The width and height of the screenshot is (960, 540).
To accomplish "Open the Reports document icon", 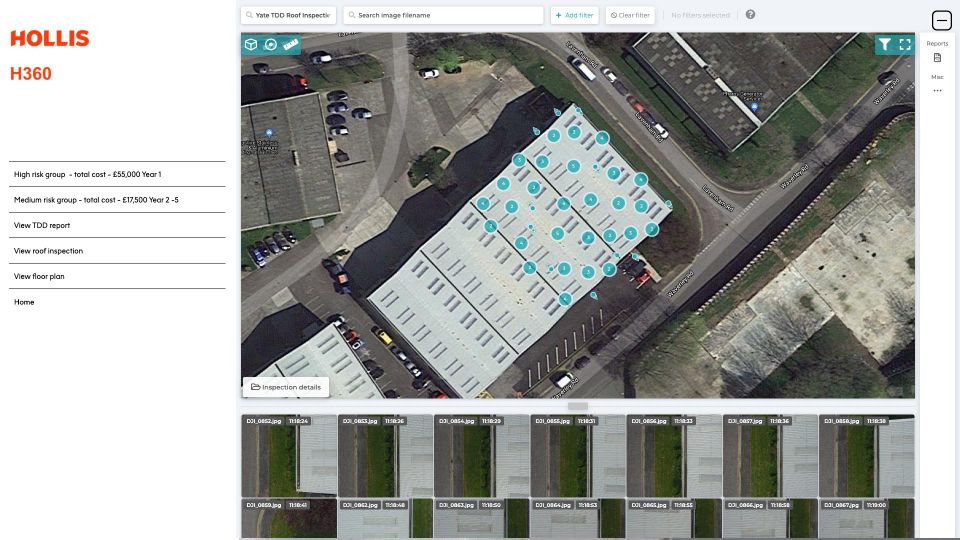I will click(937, 58).
